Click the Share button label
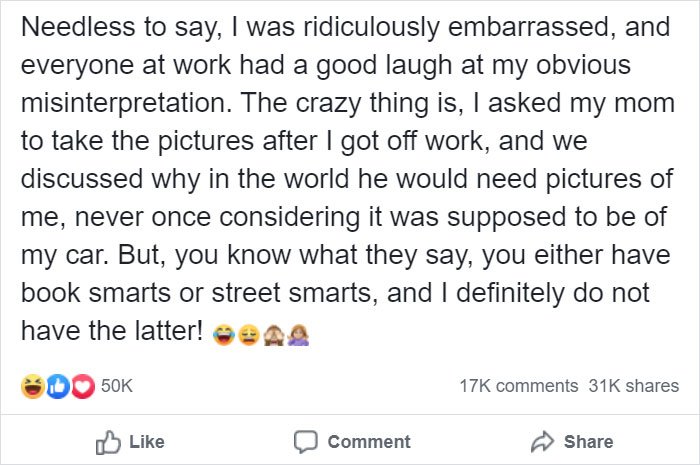This screenshot has width=700, height=465. click(x=588, y=442)
